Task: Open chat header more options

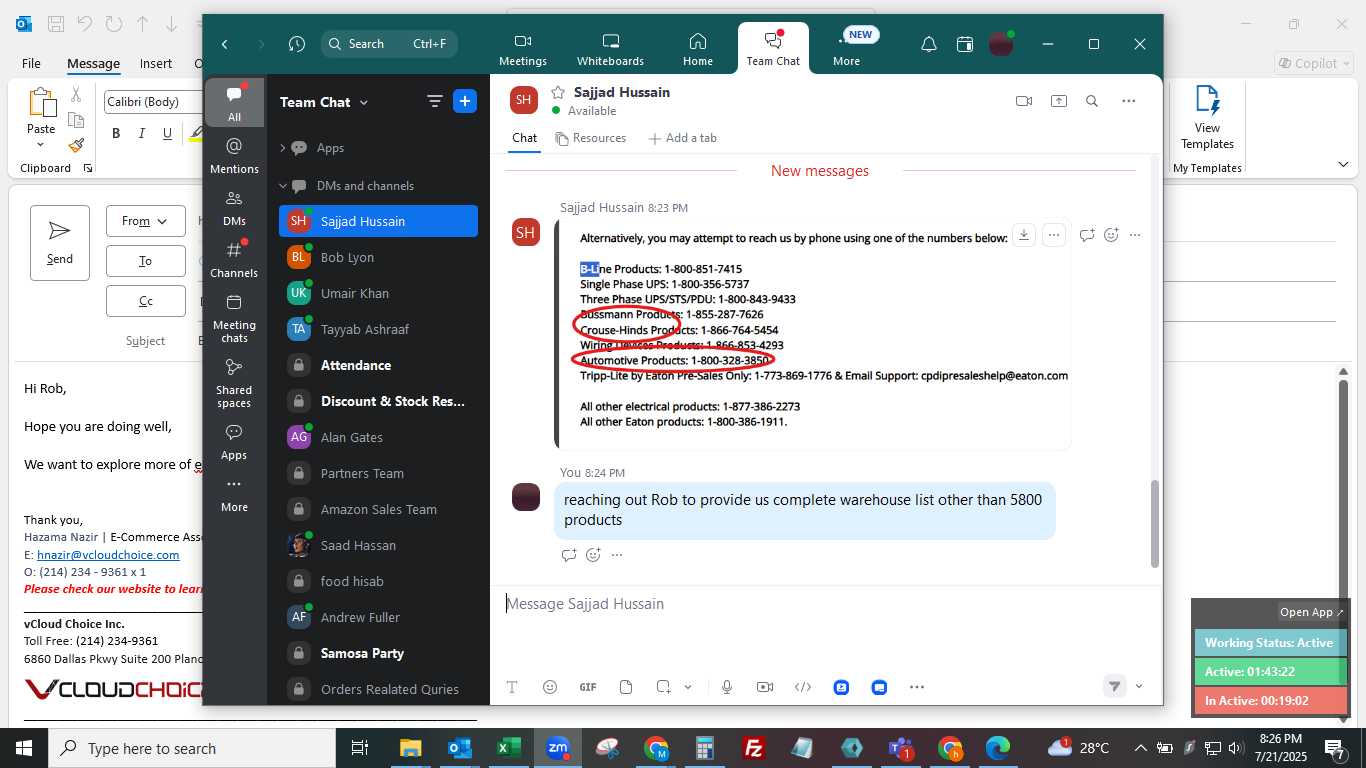Action: pyautogui.click(x=1128, y=101)
